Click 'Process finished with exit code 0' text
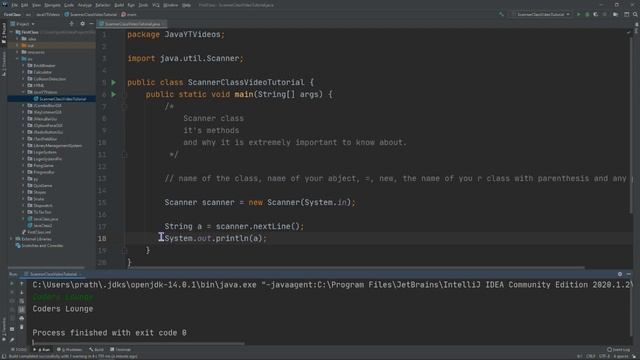This screenshot has height=360, width=640. point(109,333)
